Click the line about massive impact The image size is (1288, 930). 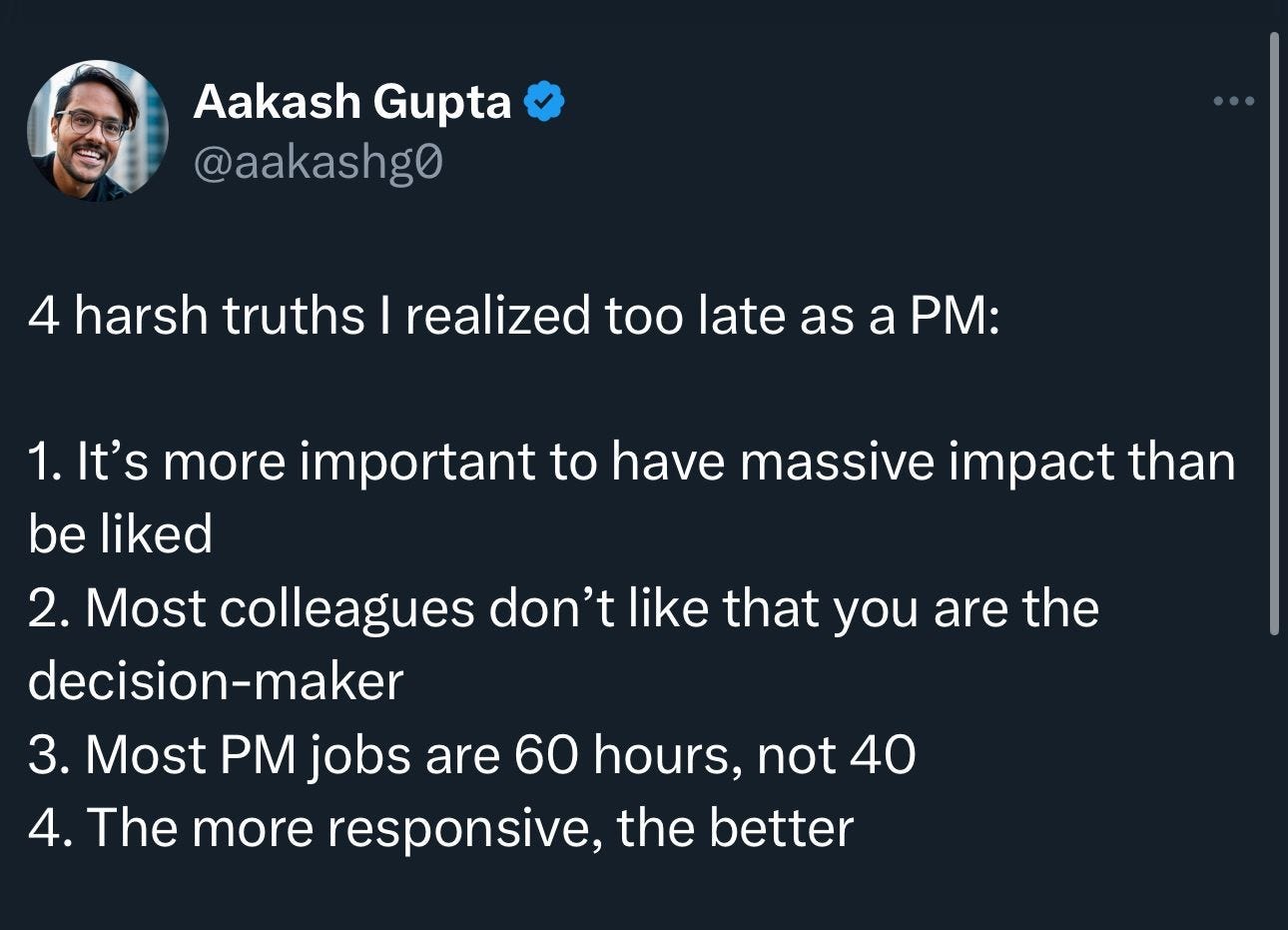[632, 463]
